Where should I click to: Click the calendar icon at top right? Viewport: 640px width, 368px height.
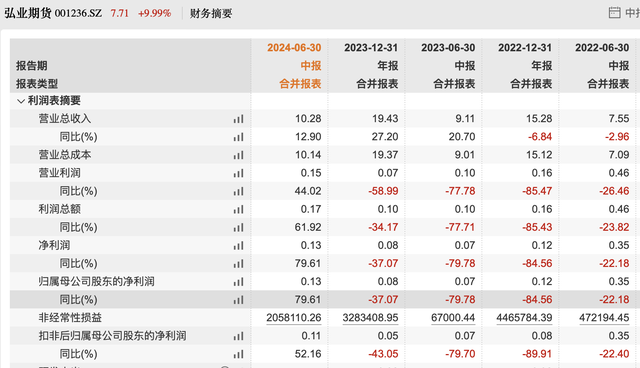(614, 13)
